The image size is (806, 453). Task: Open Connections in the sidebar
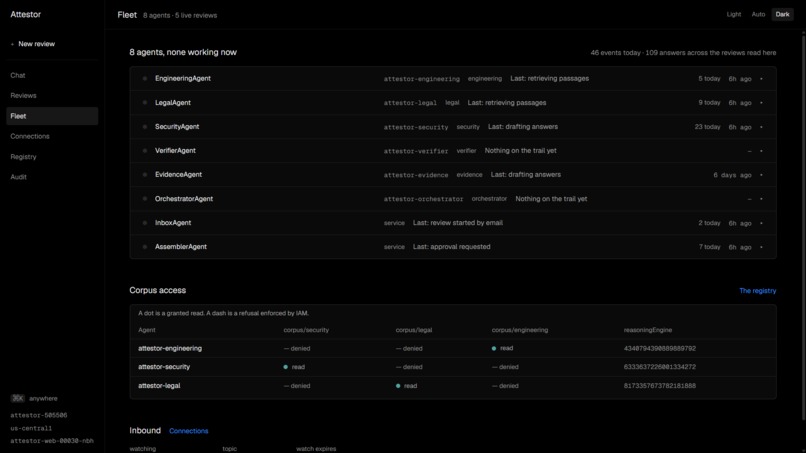coord(30,136)
